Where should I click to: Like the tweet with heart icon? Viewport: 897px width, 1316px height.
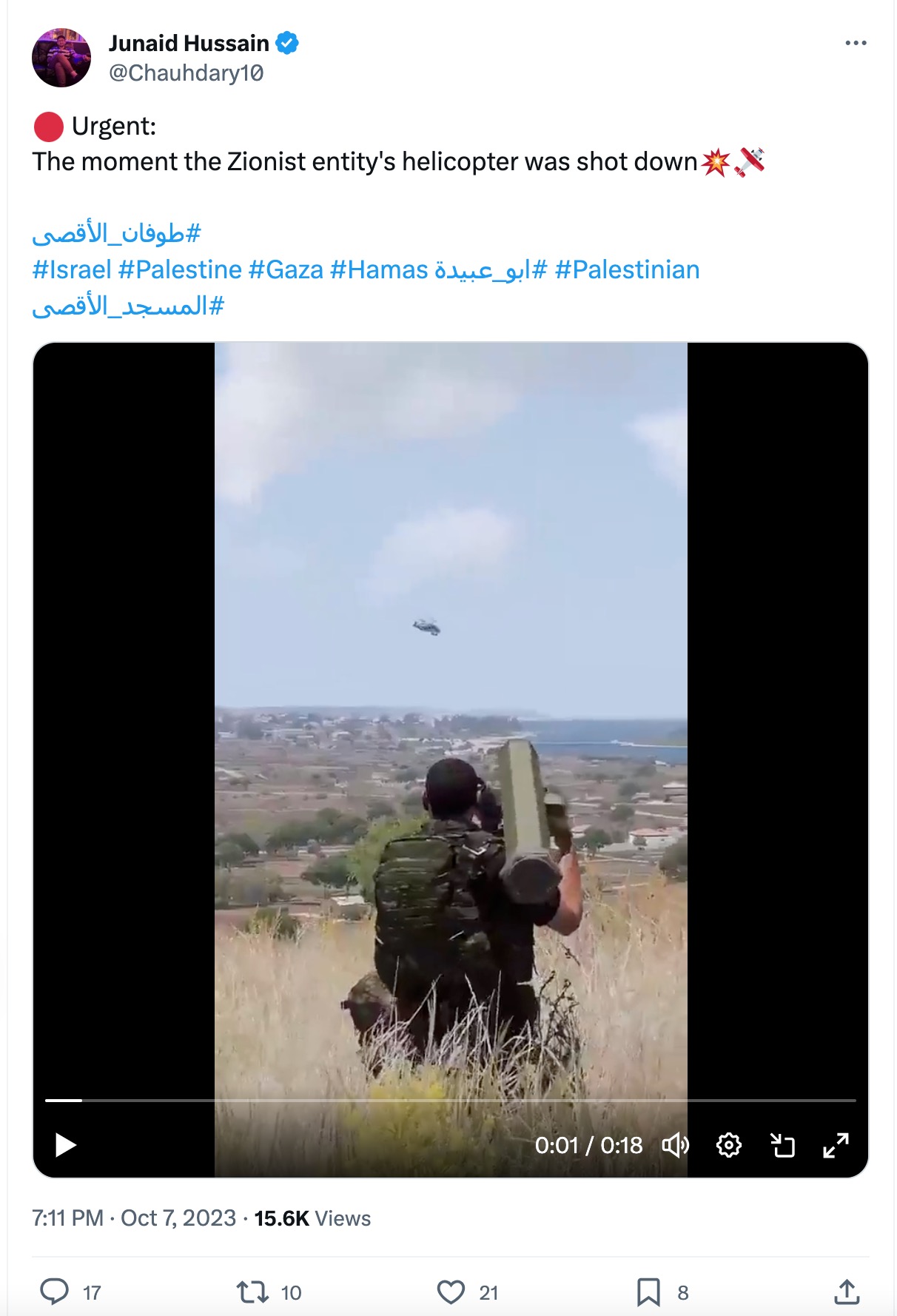pos(451,1292)
